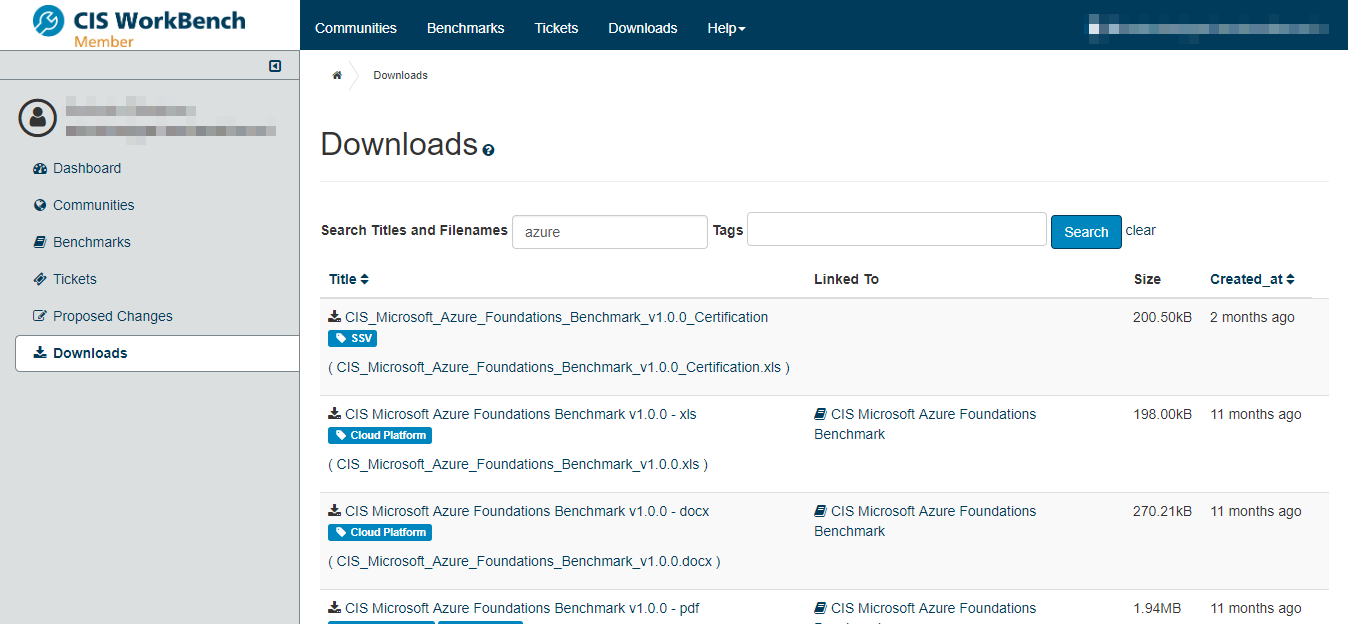
Task: Click the home icon in breadcrumb
Action: [x=337, y=75]
